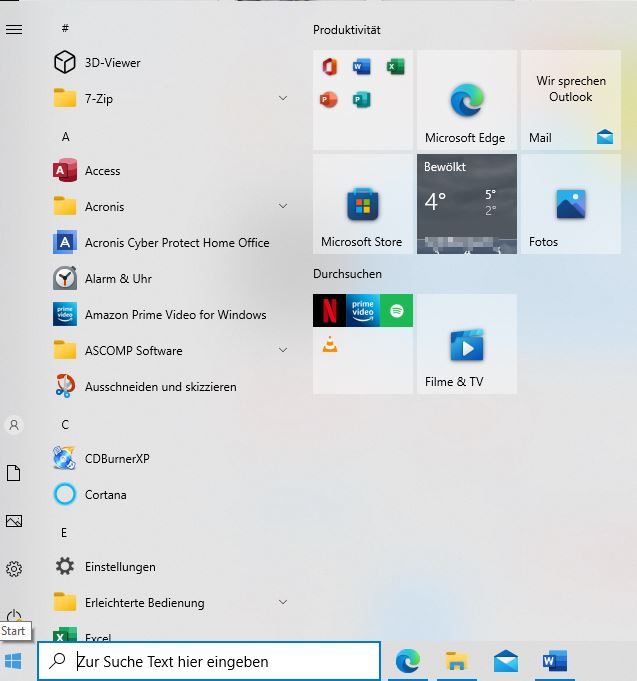The height and width of the screenshot is (681, 637).
Task: Open Mail from the taskbar
Action: pos(506,661)
